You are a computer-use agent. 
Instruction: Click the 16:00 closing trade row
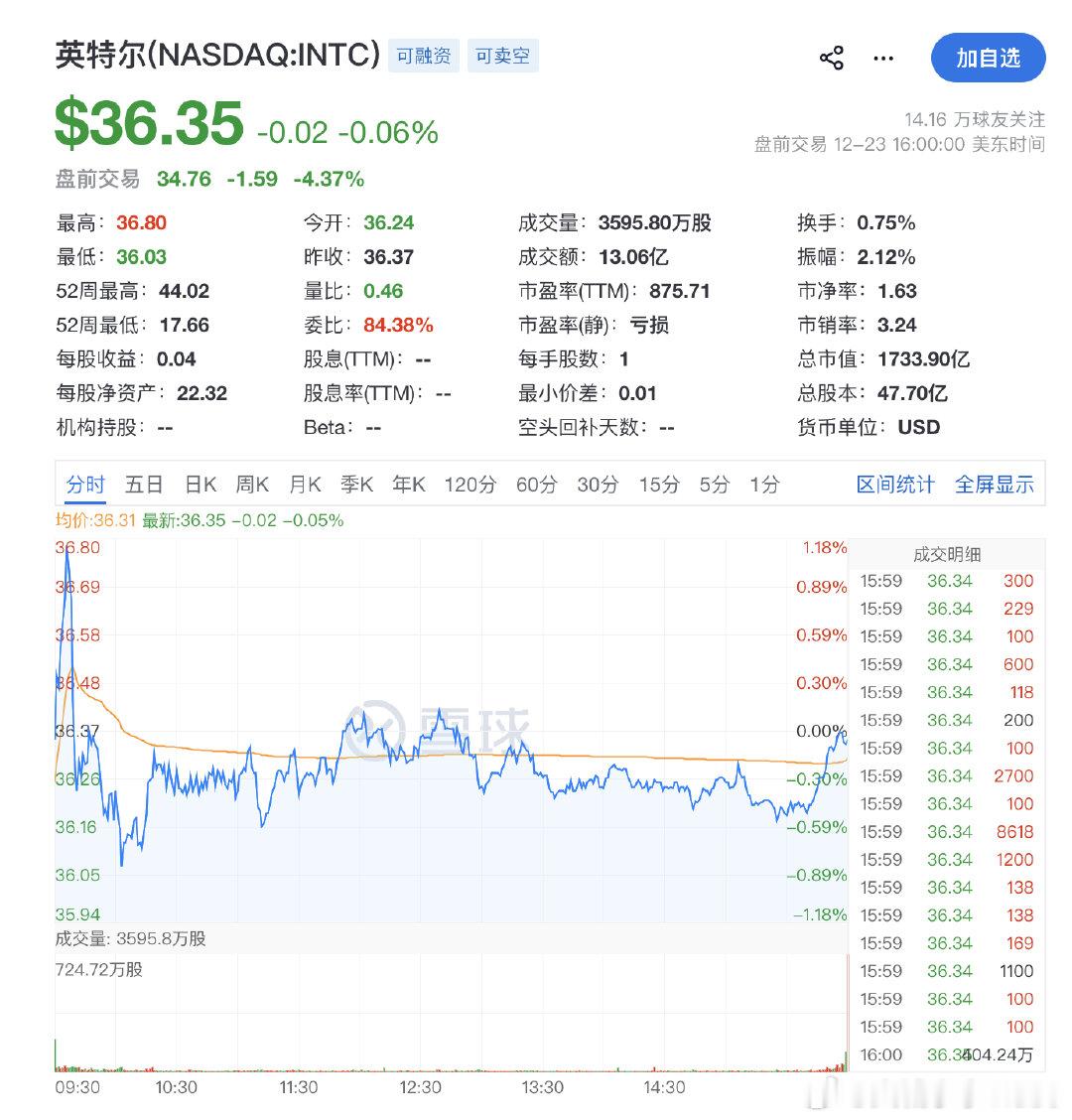click(946, 1055)
